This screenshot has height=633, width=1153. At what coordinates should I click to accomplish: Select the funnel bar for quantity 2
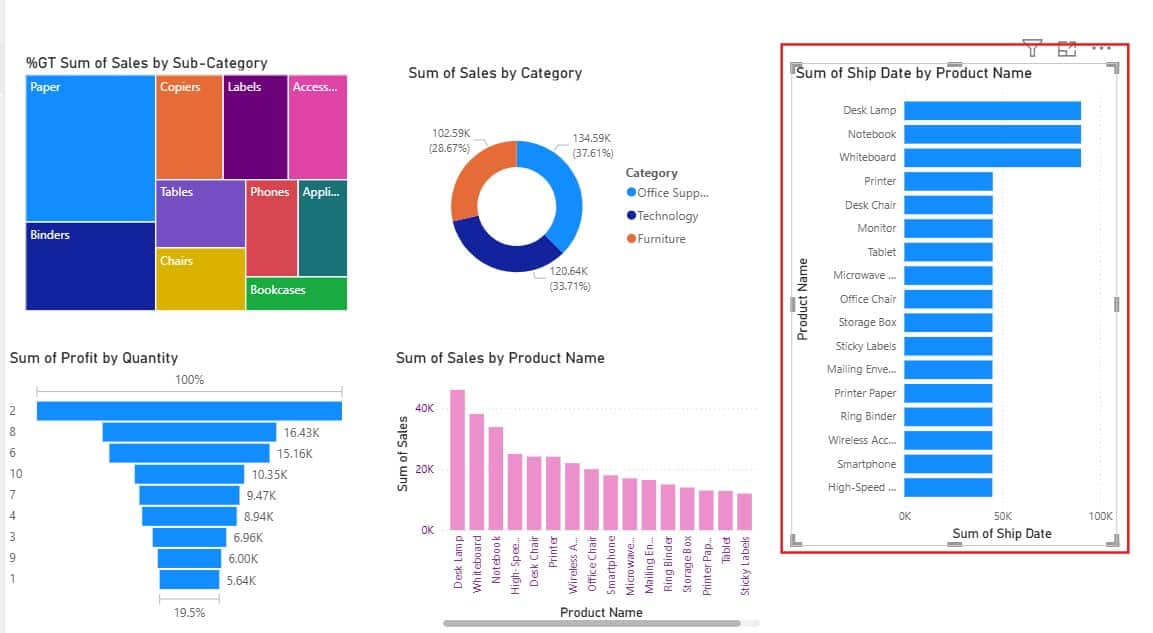point(189,411)
